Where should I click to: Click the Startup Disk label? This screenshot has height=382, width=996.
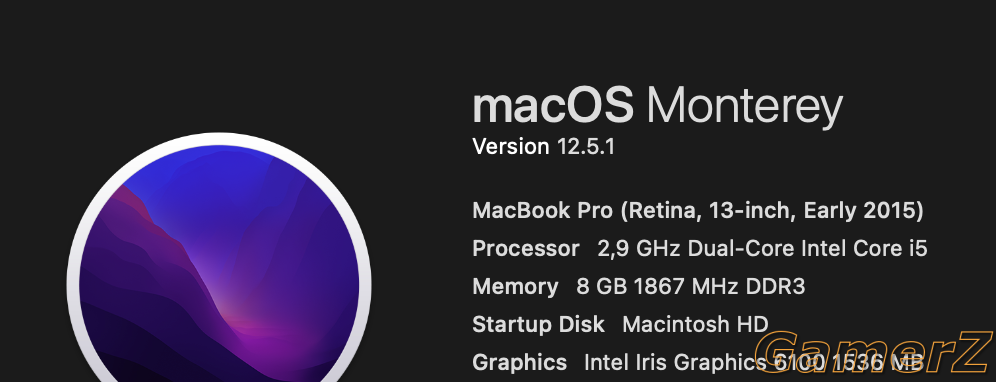[539, 325]
